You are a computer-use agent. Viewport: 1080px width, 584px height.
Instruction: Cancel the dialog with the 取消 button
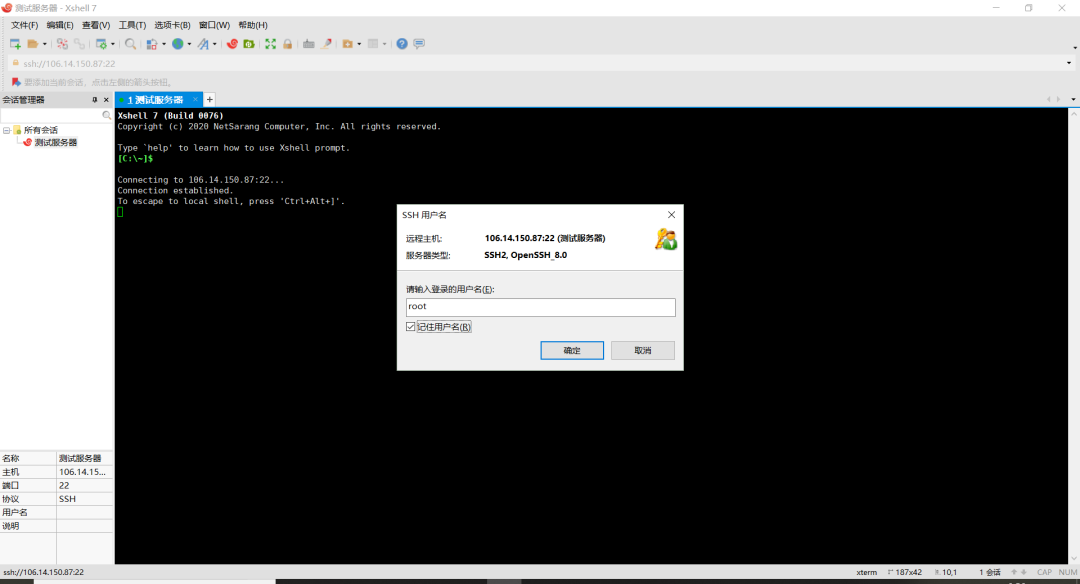[643, 351]
